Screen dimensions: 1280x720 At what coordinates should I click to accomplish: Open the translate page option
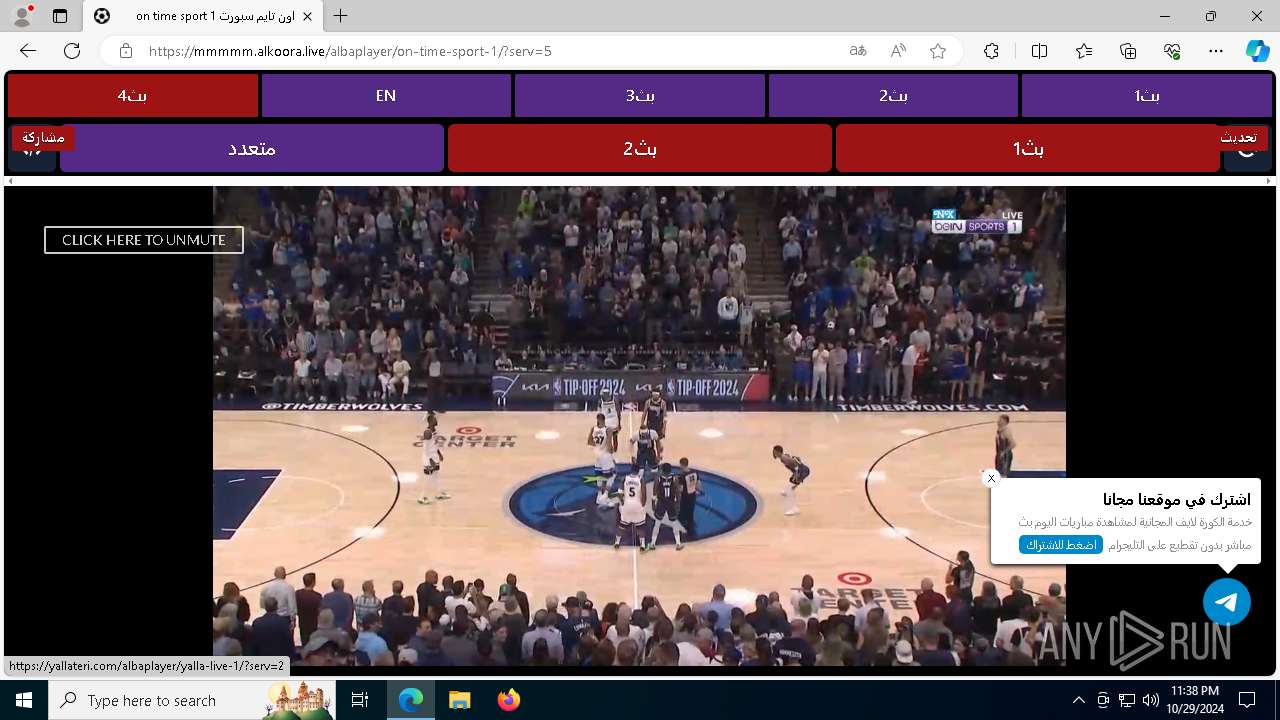[x=858, y=51]
